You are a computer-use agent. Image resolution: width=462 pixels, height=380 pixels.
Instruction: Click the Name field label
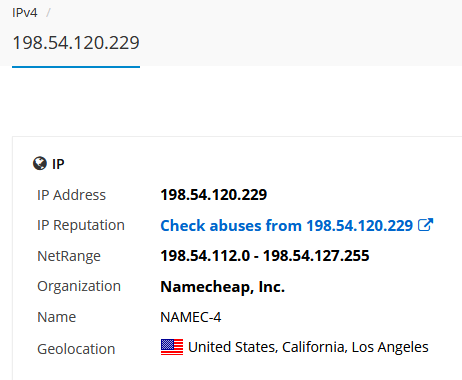click(x=57, y=317)
